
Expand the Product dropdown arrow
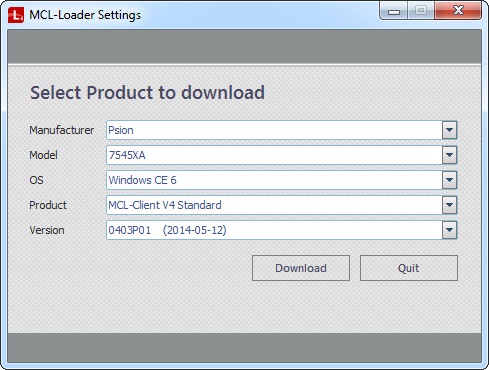449,205
